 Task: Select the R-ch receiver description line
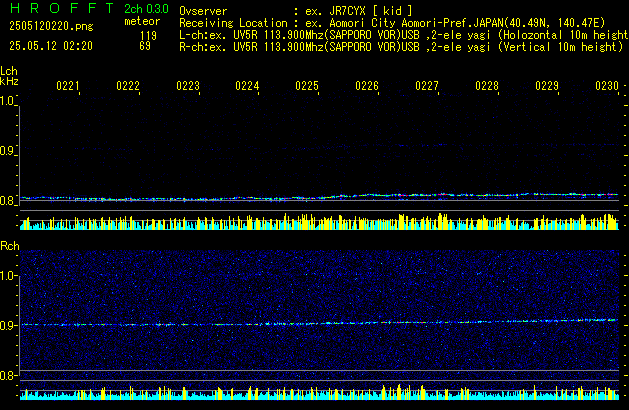401,47
